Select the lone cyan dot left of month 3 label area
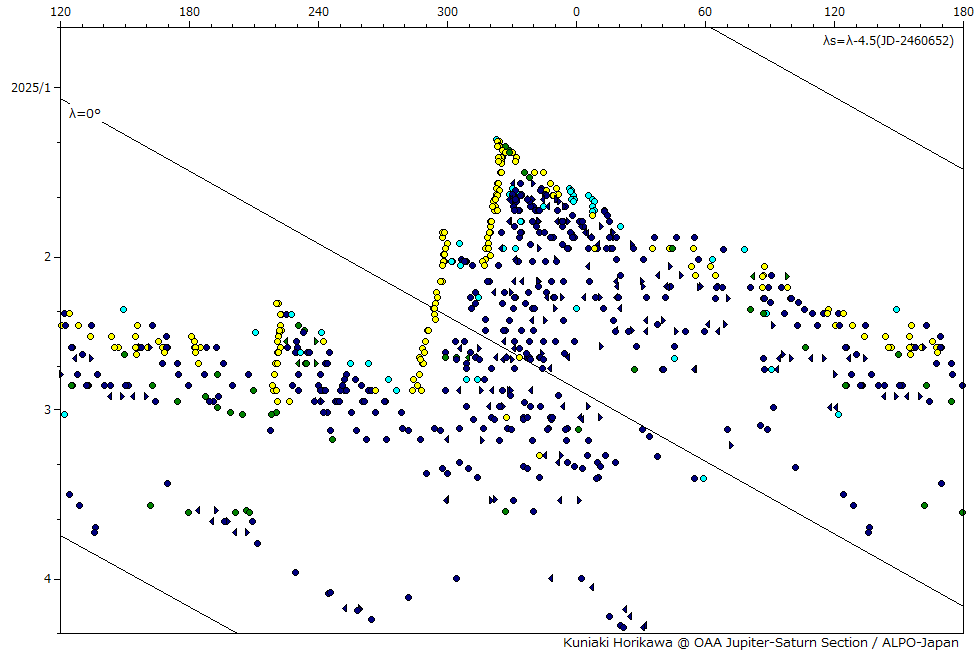The image size is (980, 650). pyautogui.click(x=64, y=414)
